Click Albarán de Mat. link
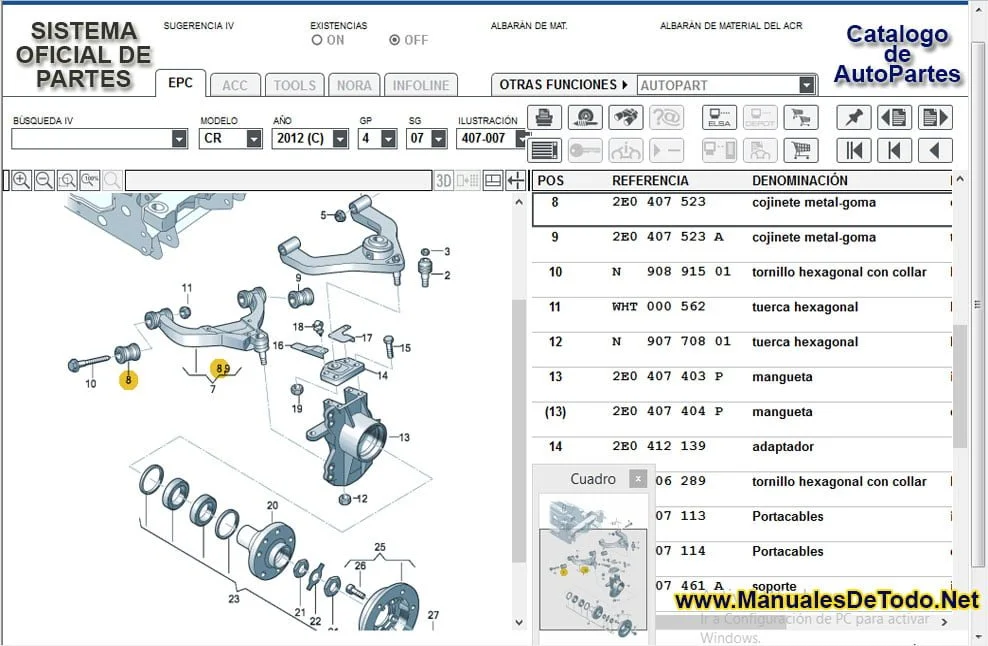988x646 pixels. pyautogui.click(x=529, y=26)
